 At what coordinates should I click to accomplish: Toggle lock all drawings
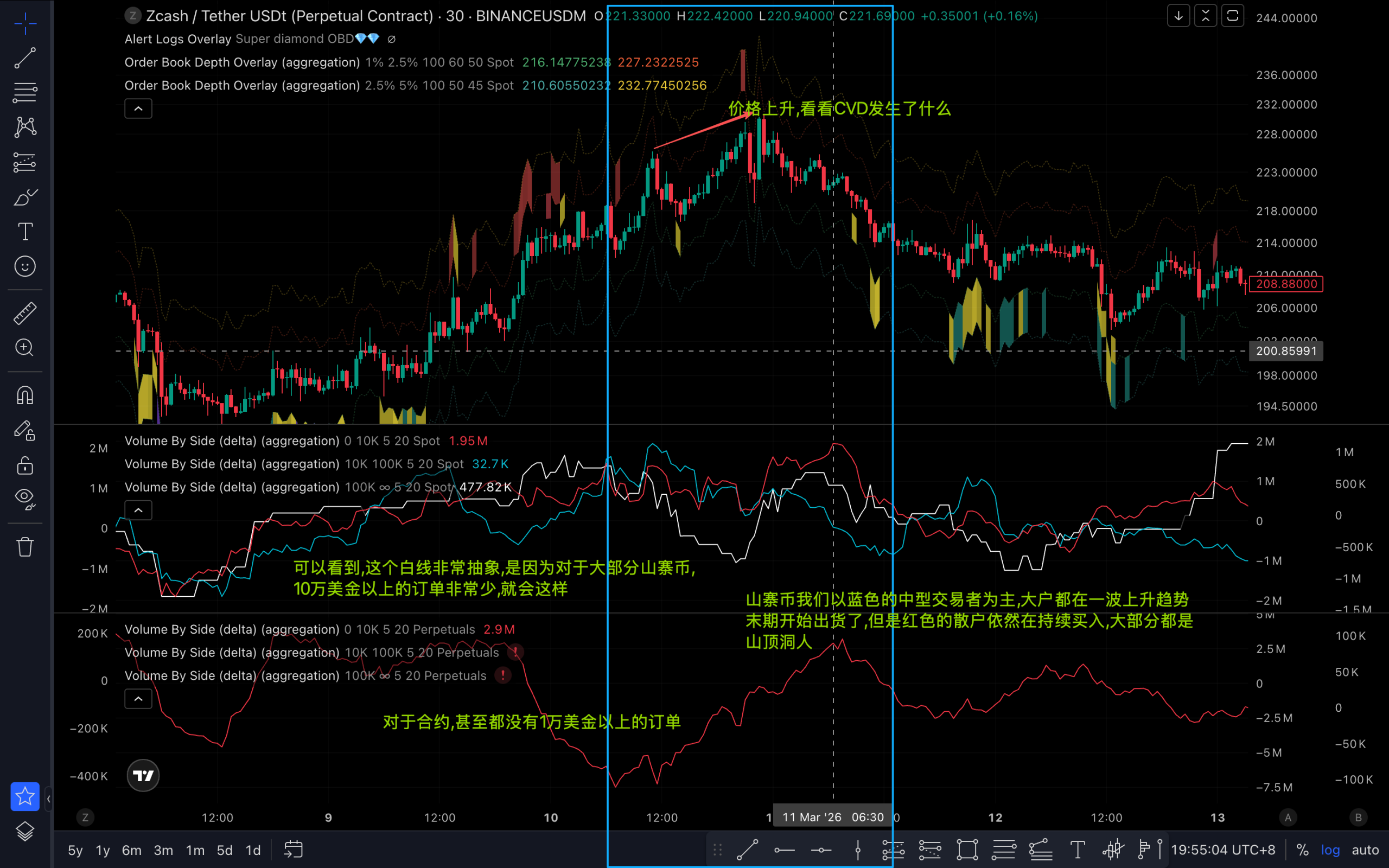pyautogui.click(x=24, y=465)
